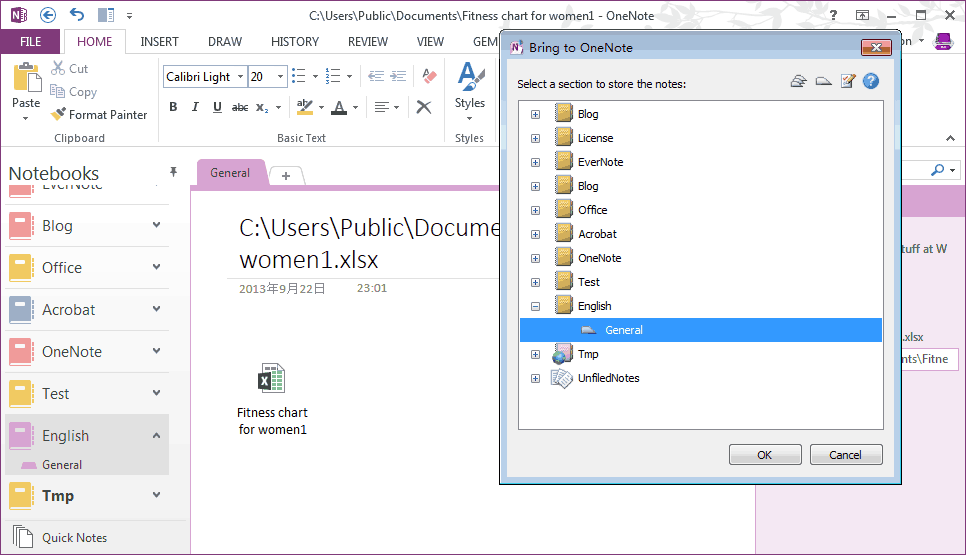
Task: Click the search magnifier icon
Action: [937, 169]
